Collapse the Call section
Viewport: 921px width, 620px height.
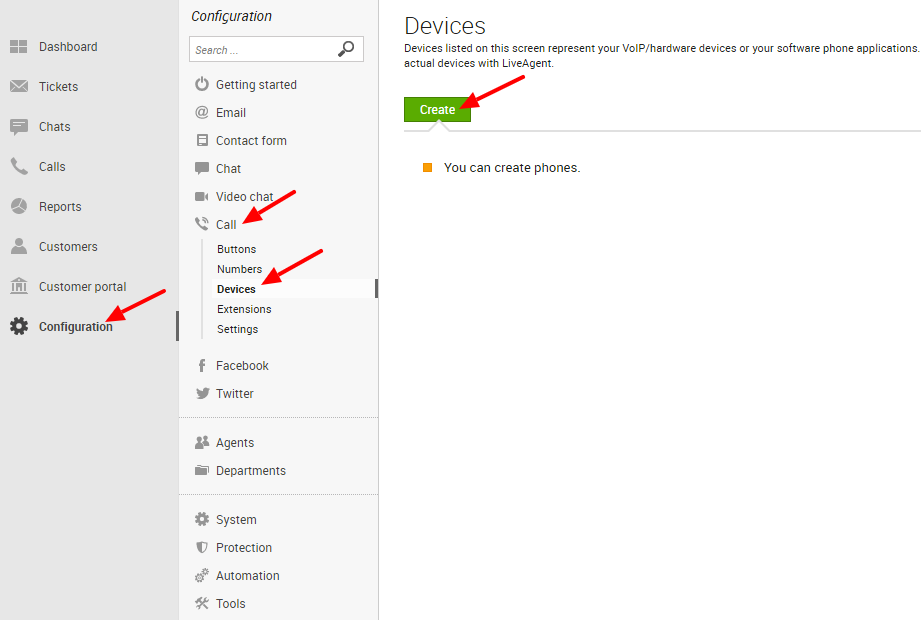point(226,224)
